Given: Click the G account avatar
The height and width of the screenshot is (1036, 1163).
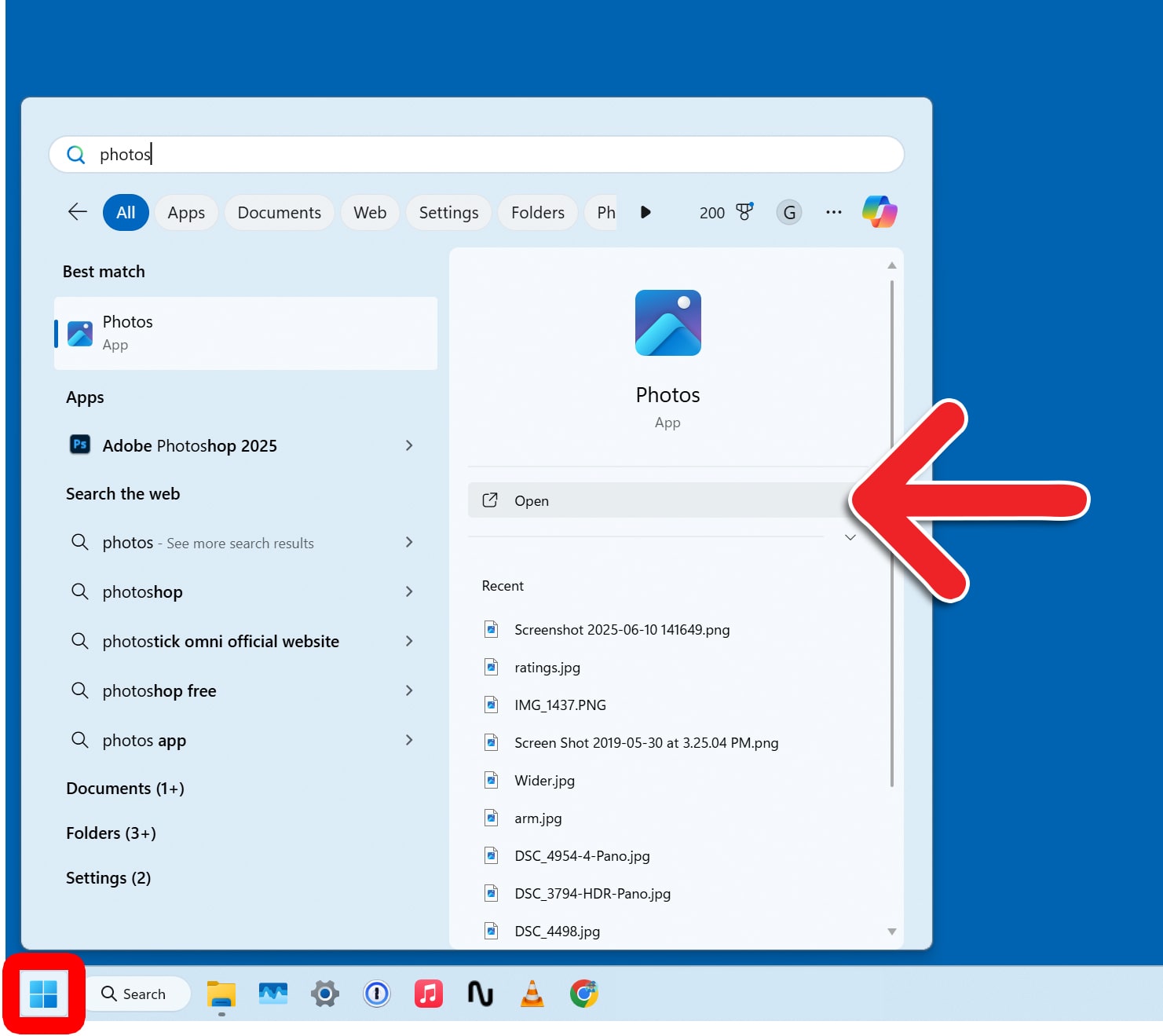Looking at the screenshot, I should [789, 212].
